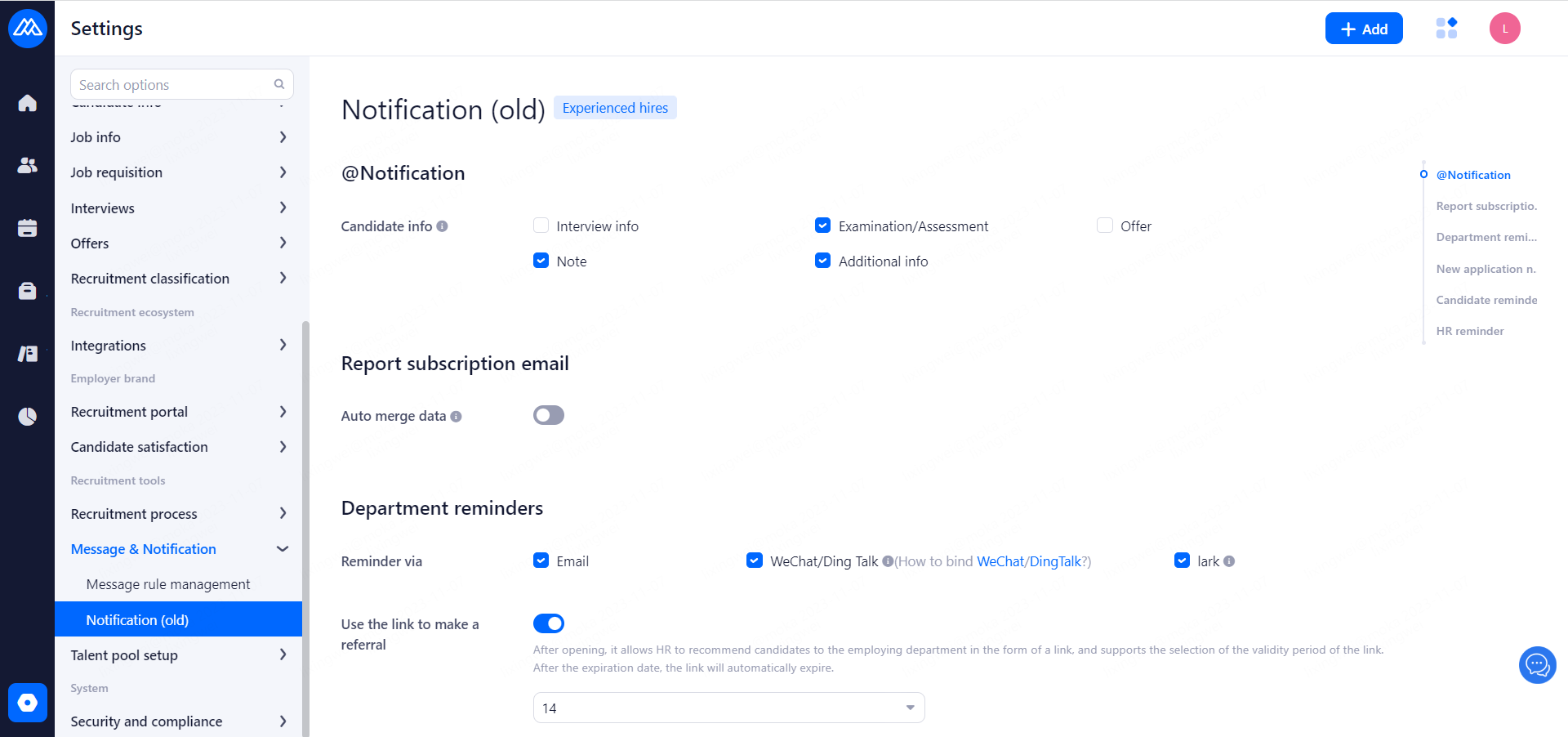Open the home icon in left sidebar

[27, 103]
